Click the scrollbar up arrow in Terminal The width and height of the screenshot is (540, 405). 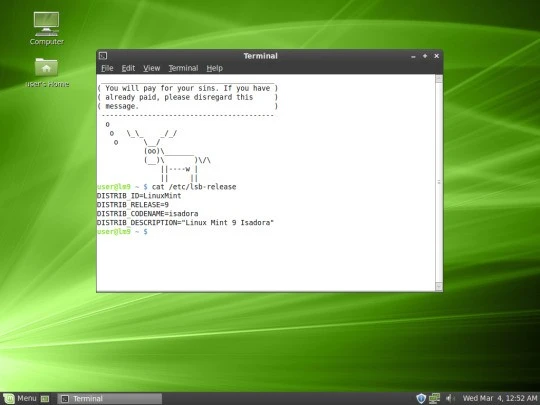click(439, 79)
